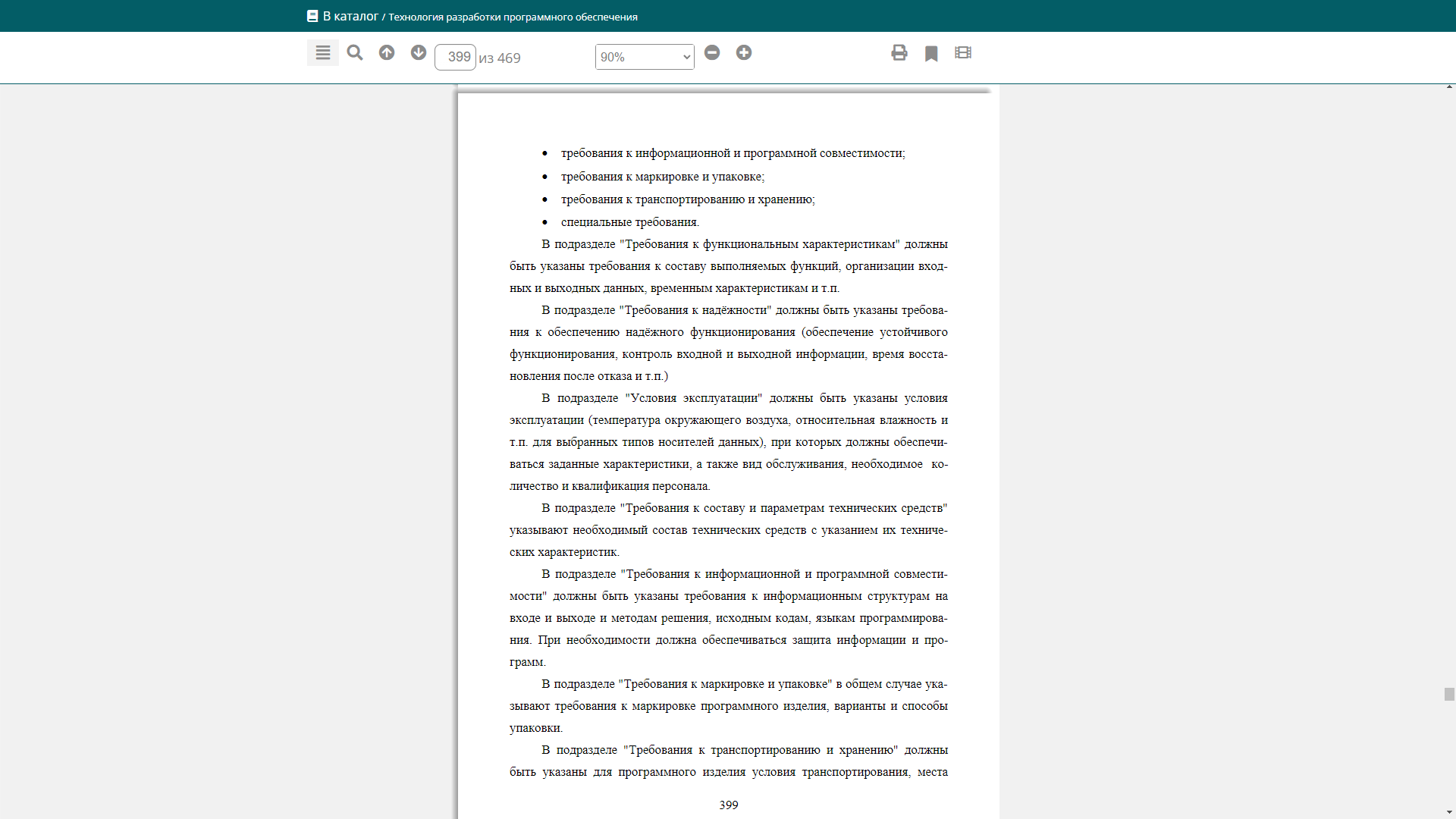Screen dimensions: 1456x819
Task: Click the page number field showing 399
Action: tap(455, 57)
